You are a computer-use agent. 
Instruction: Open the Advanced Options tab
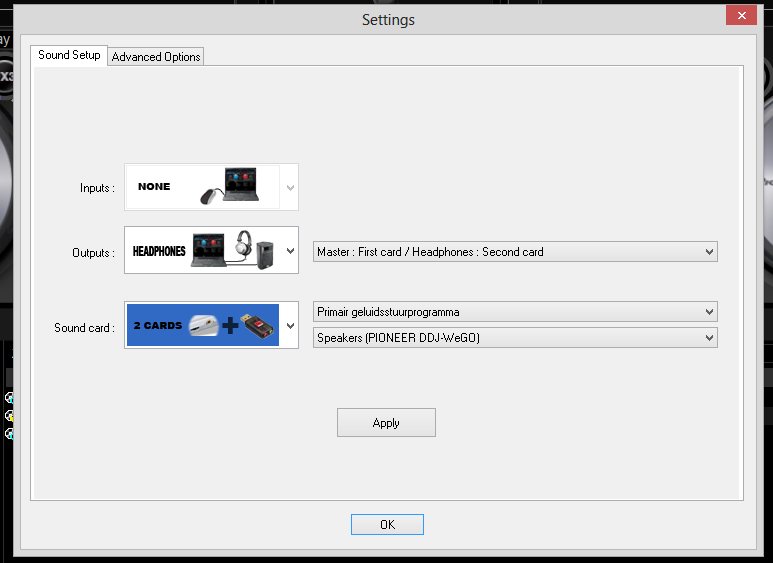click(x=156, y=57)
